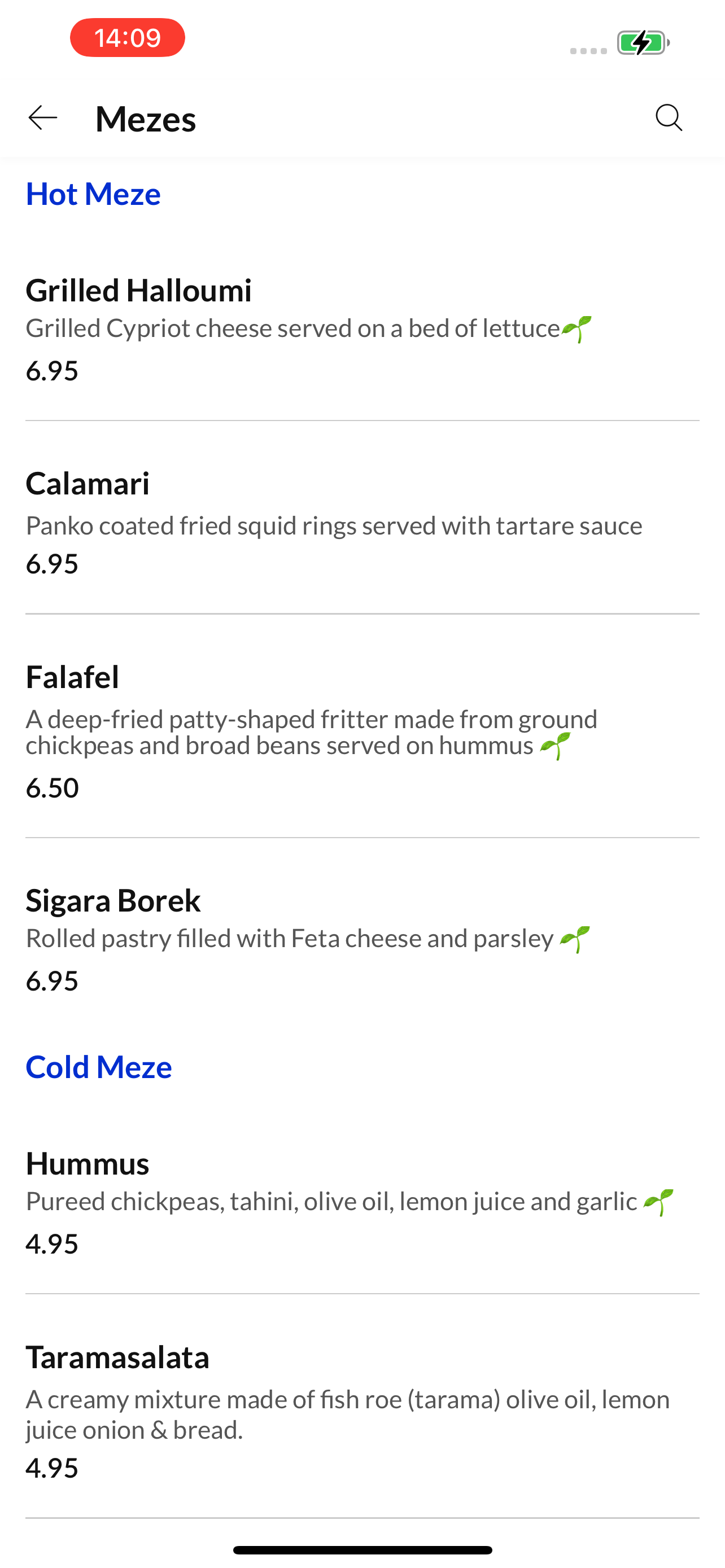The height and width of the screenshot is (1568, 725).
Task: Select the Cold Meze section header
Action: coord(99,1067)
